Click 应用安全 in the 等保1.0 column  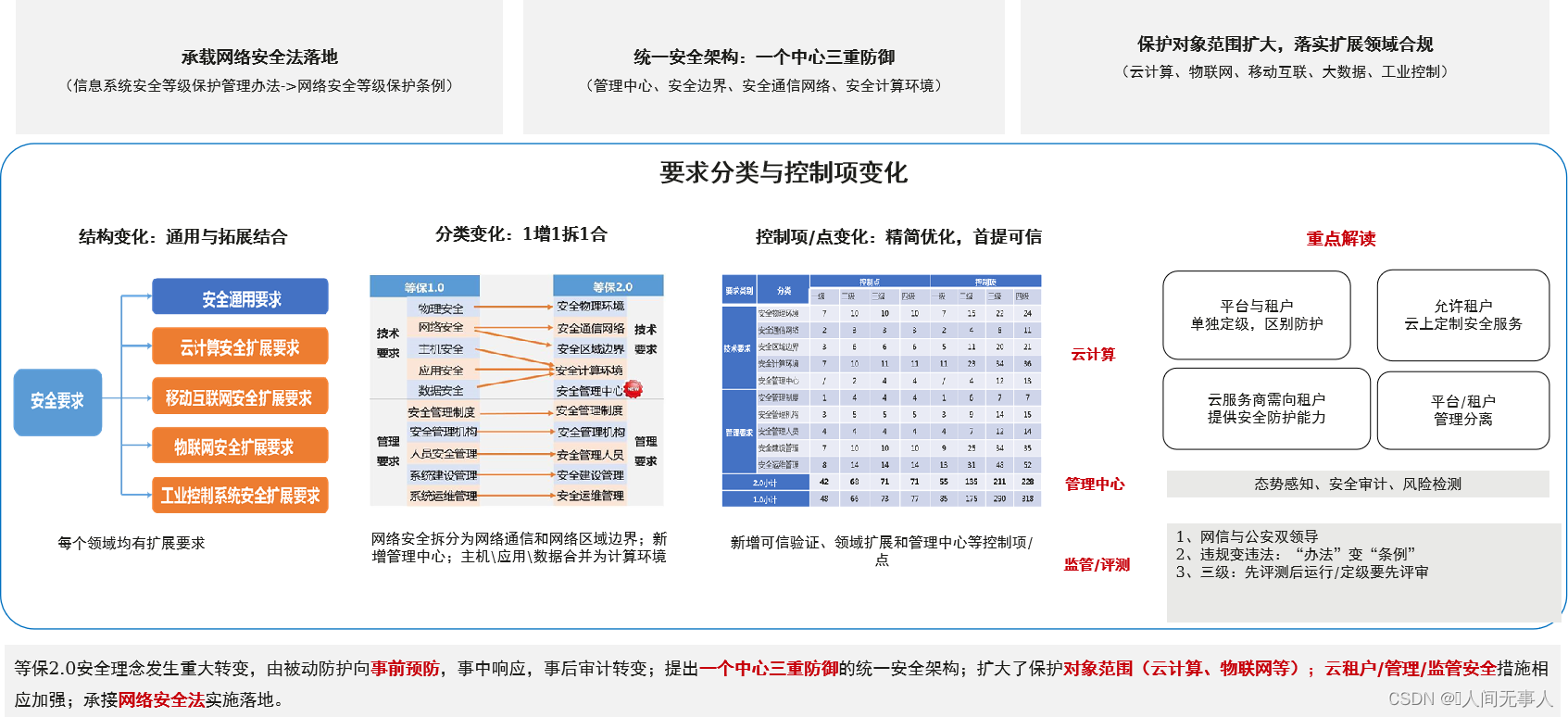[441, 371]
